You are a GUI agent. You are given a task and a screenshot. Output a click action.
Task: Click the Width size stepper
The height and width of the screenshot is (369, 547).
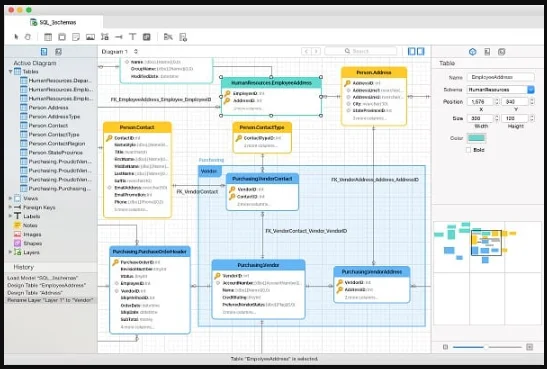tap(497, 118)
